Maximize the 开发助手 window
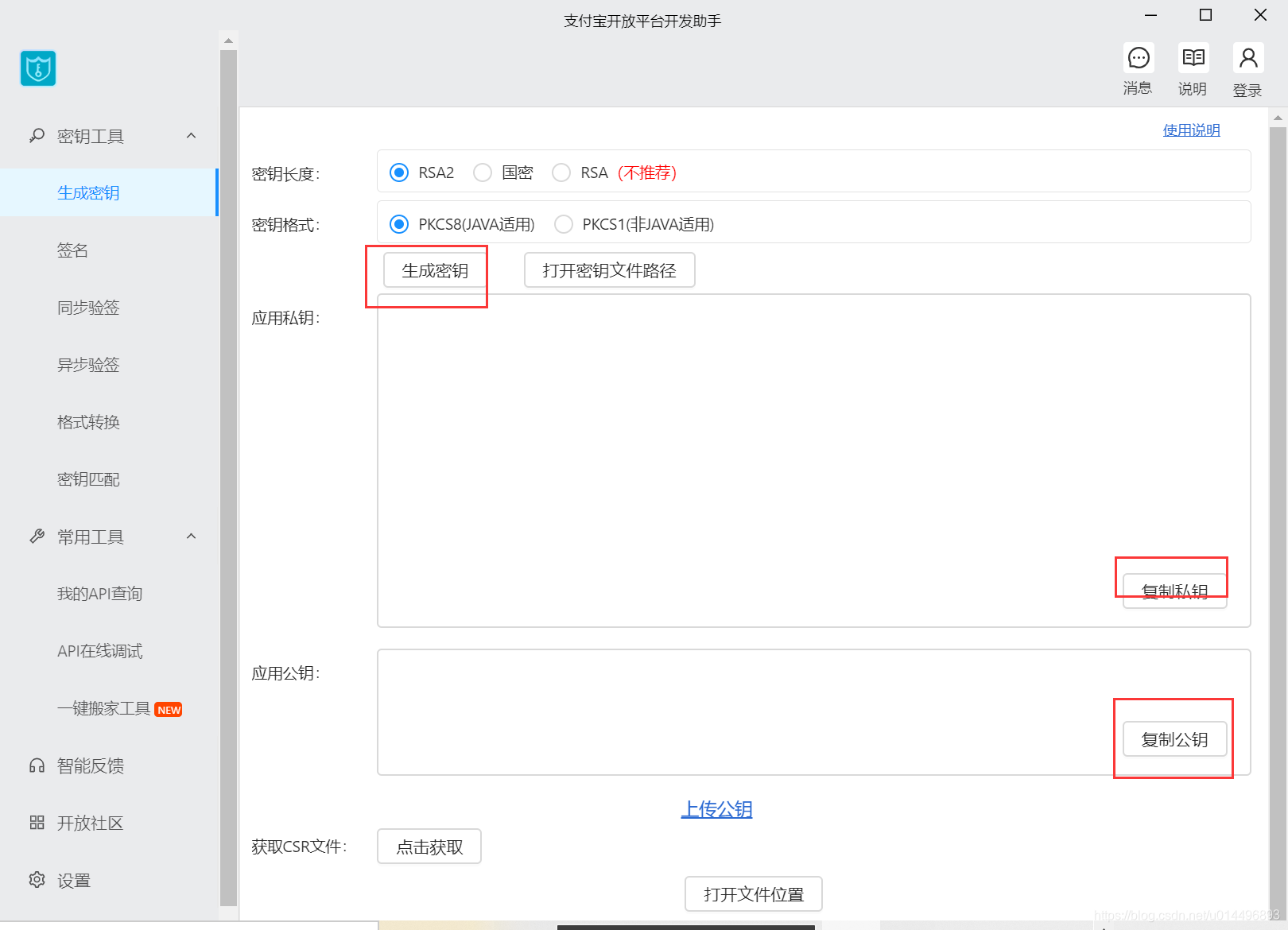 tap(1205, 15)
